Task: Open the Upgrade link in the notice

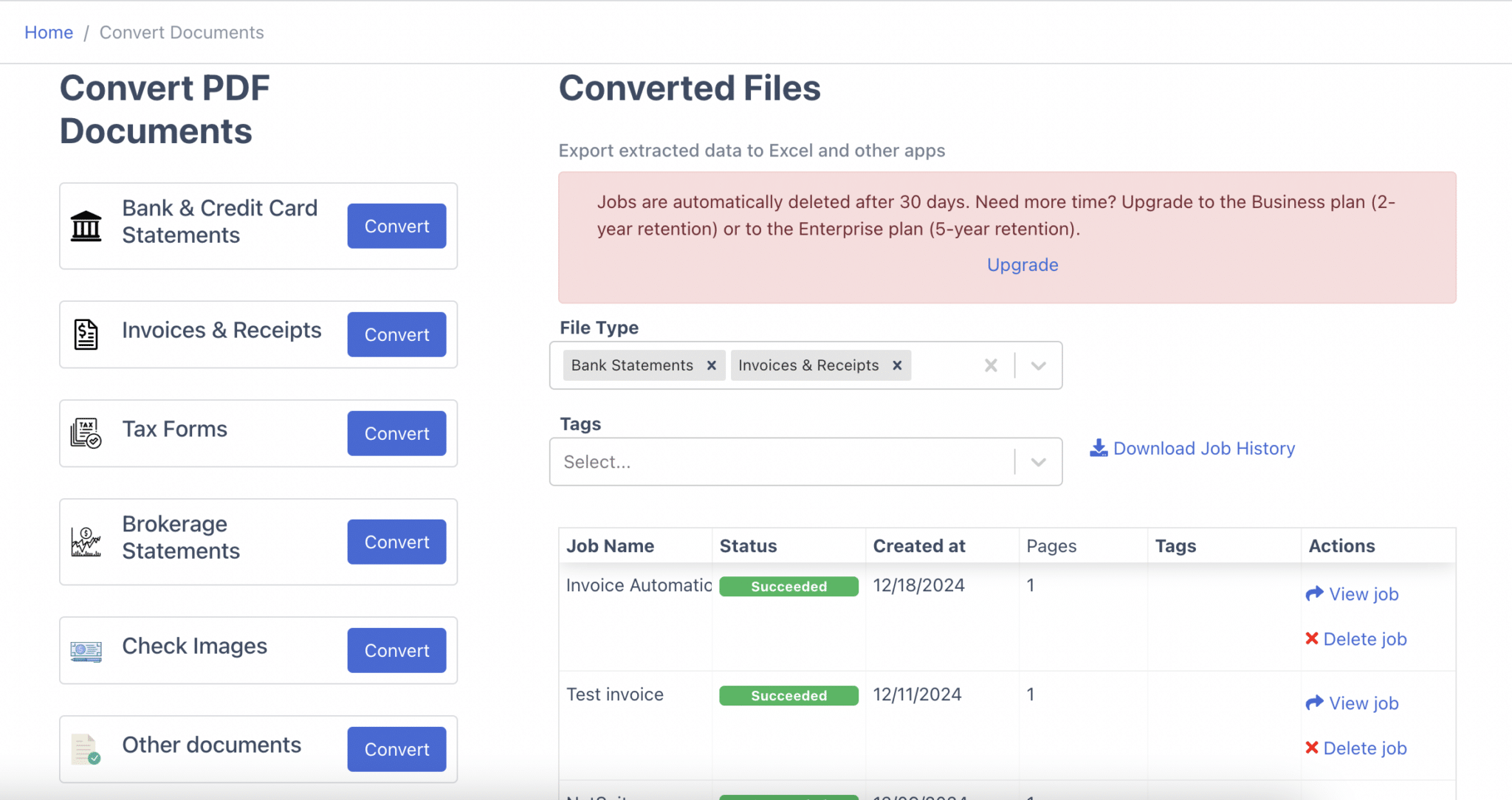Action: tap(1022, 264)
